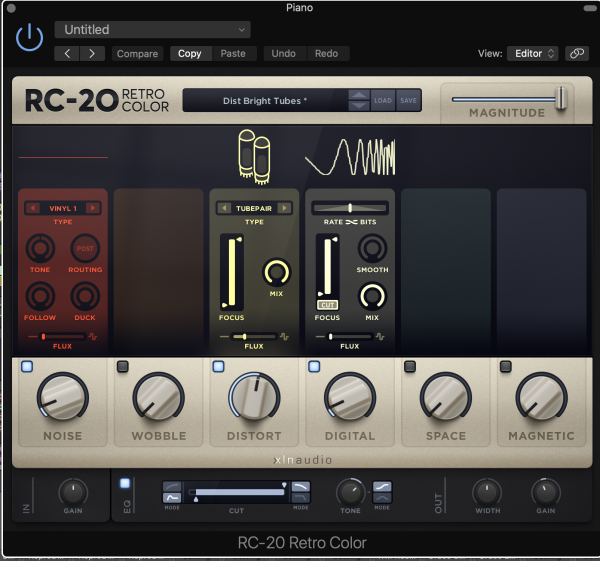Screen dimensions: 600x561
Task: Open the View Editor dropdown
Action: [x=531, y=54]
